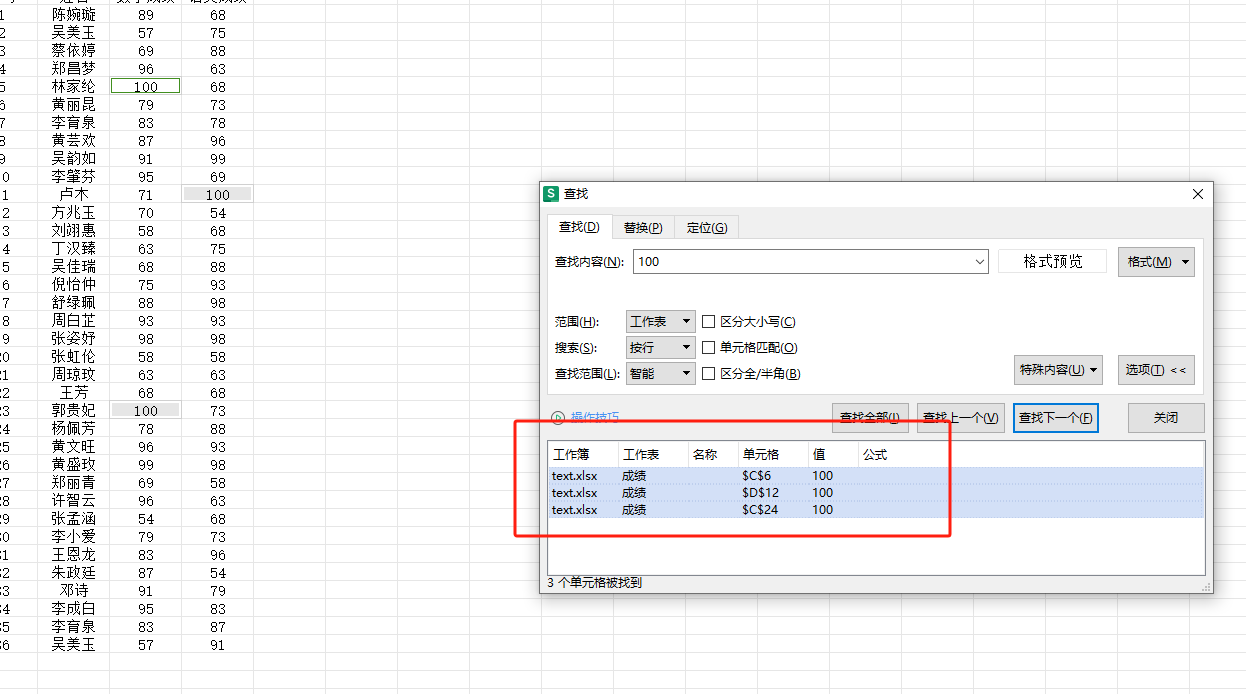The width and height of the screenshot is (1246, 694).
Task: Open the 搜索 dropdown showing 按行
Action: coord(660,348)
